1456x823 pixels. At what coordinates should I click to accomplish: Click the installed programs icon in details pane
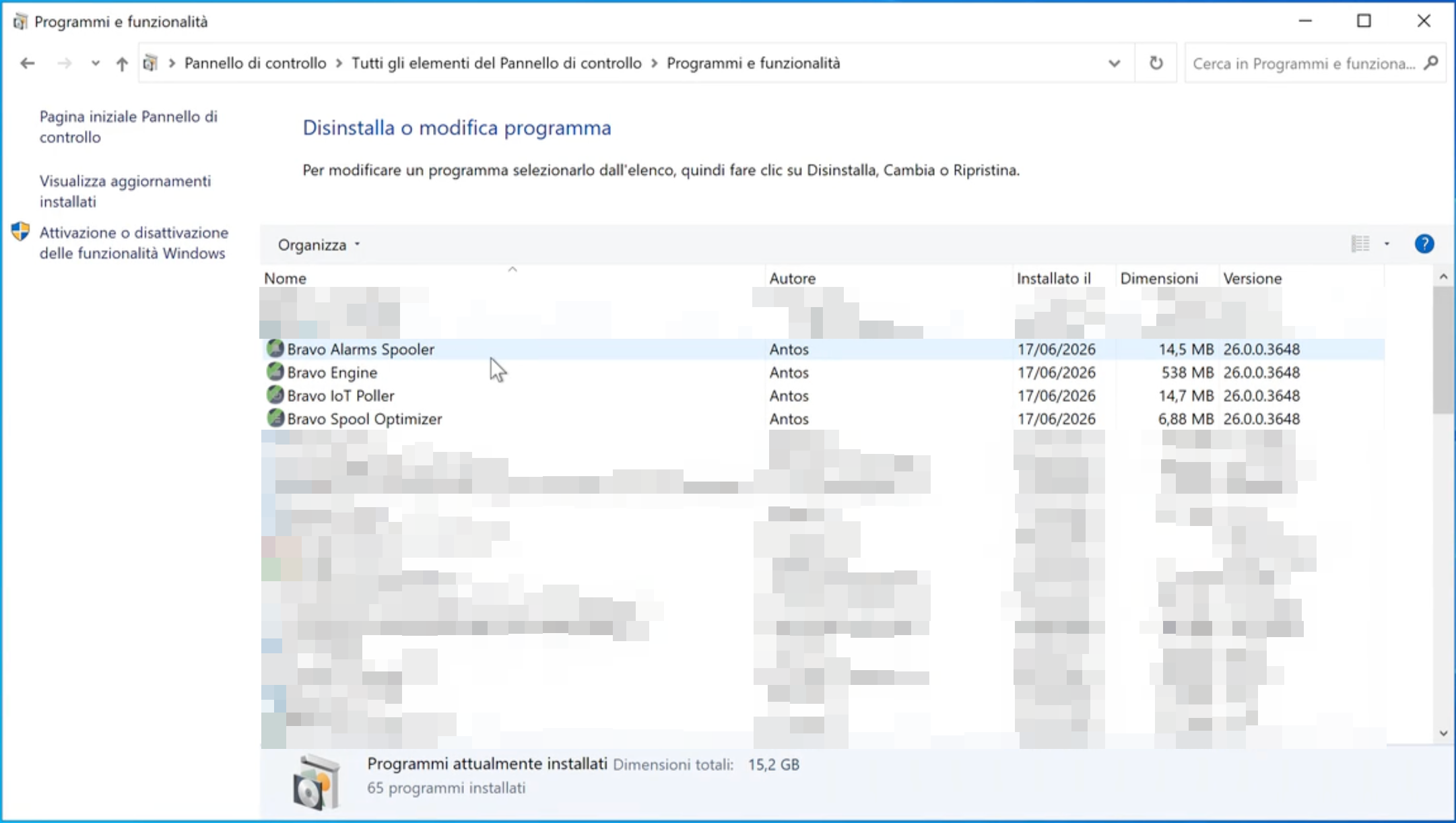[317, 783]
